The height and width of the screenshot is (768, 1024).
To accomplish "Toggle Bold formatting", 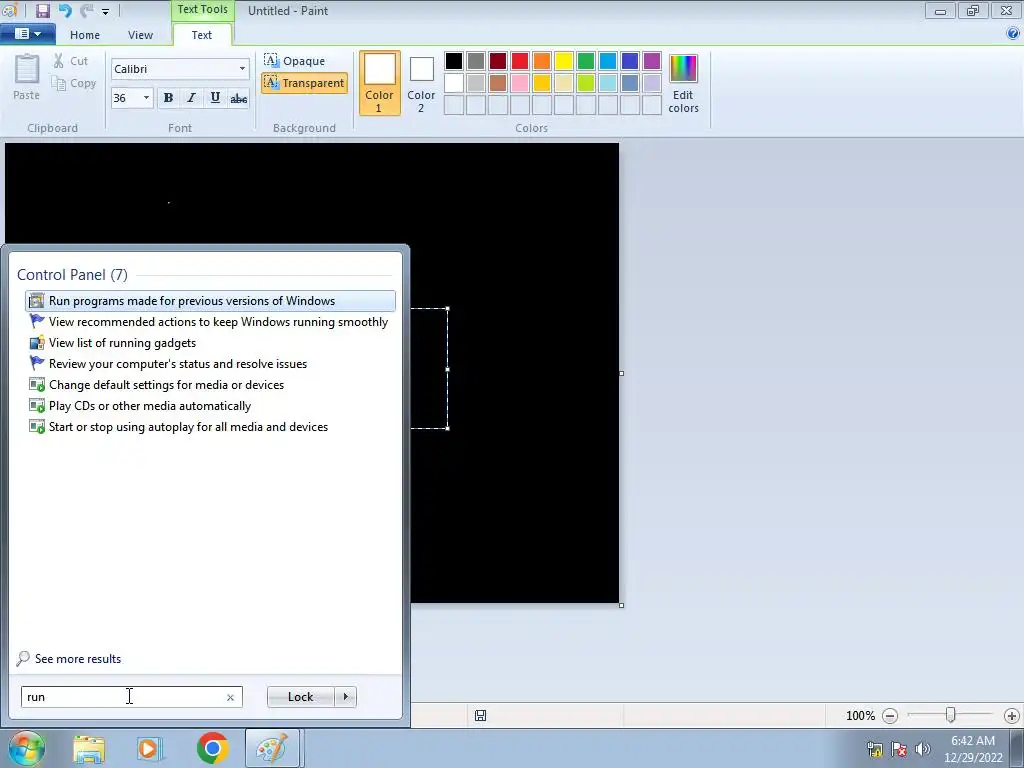I will 168,98.
